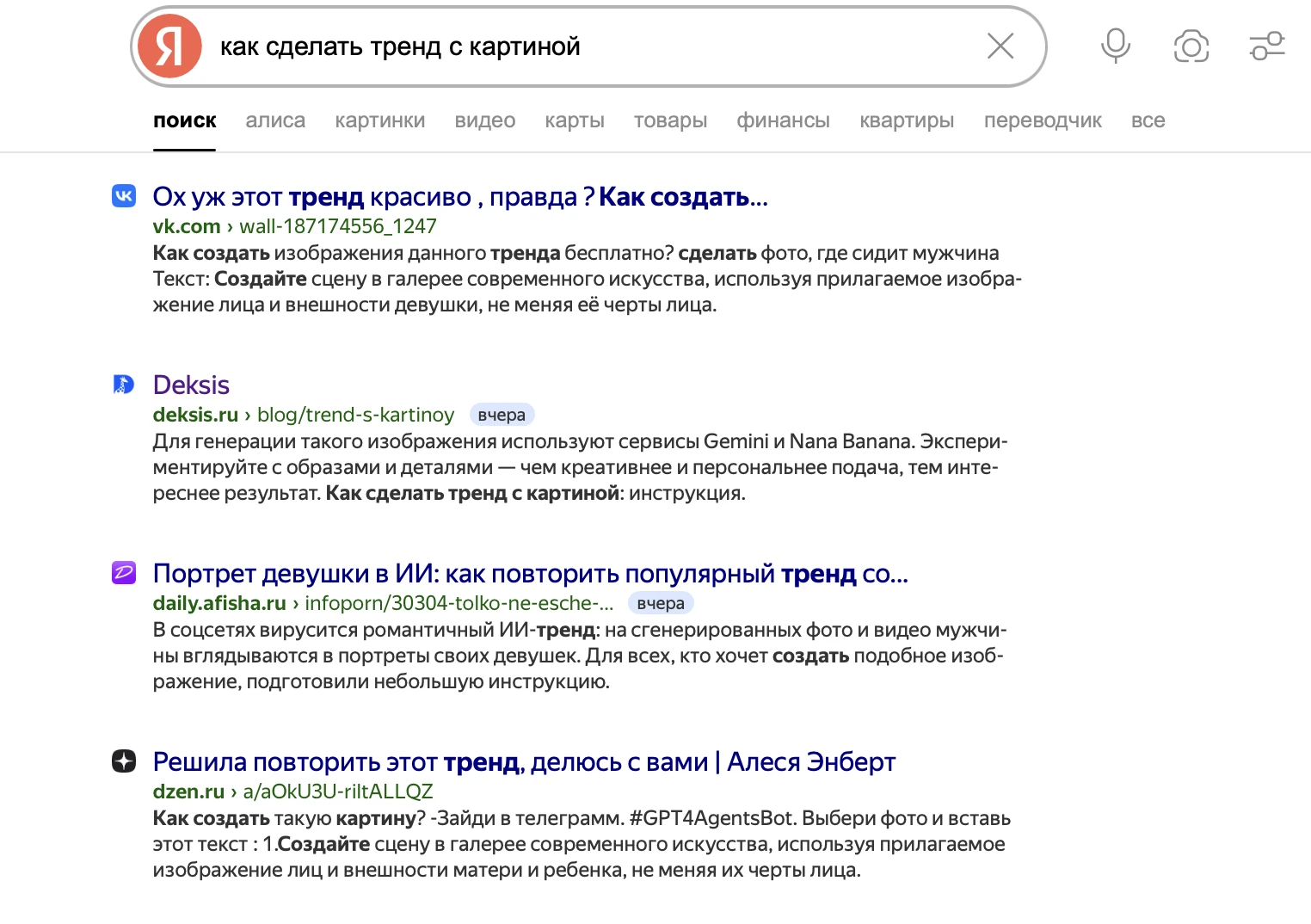Clear the search query with the X icon
Viewport: 1311px width, 924px height.
click(x=1000, y=46)
